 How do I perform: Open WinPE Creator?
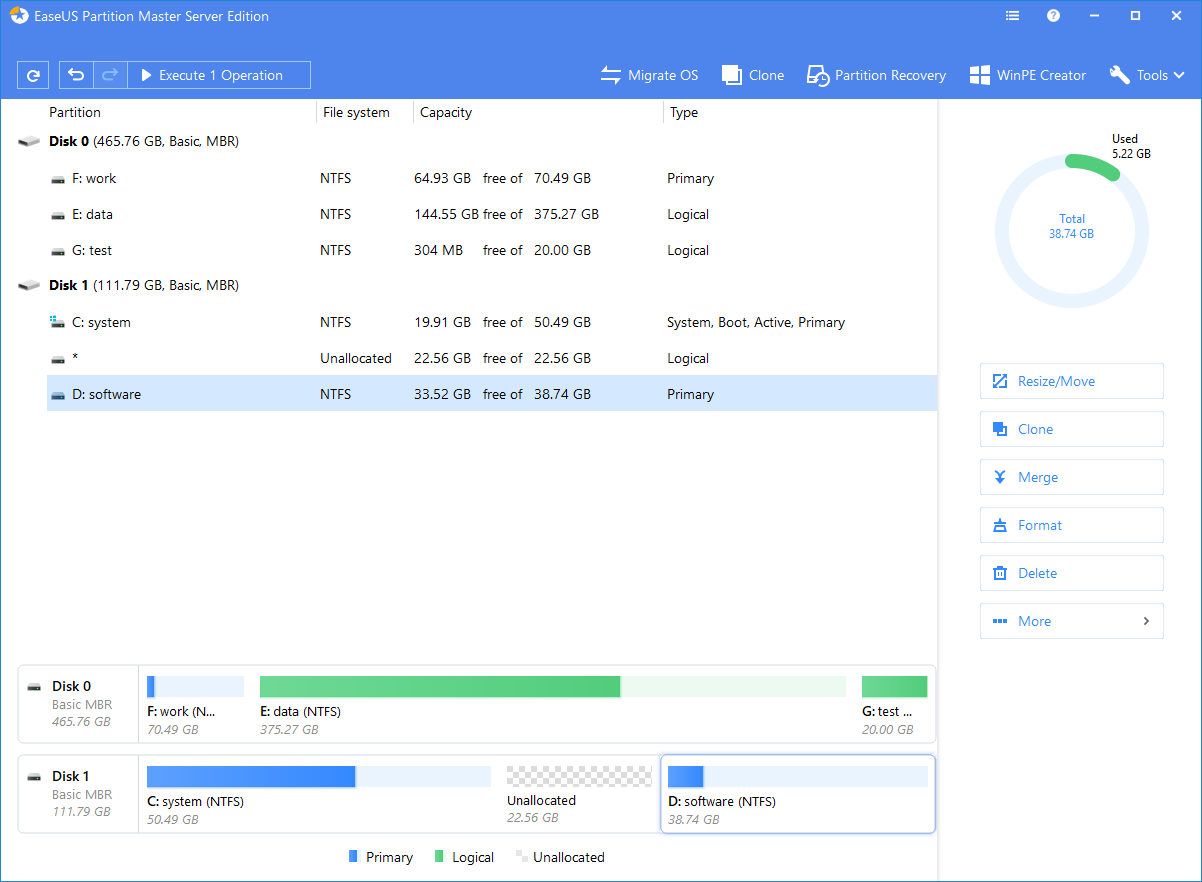coord(1027,74)
